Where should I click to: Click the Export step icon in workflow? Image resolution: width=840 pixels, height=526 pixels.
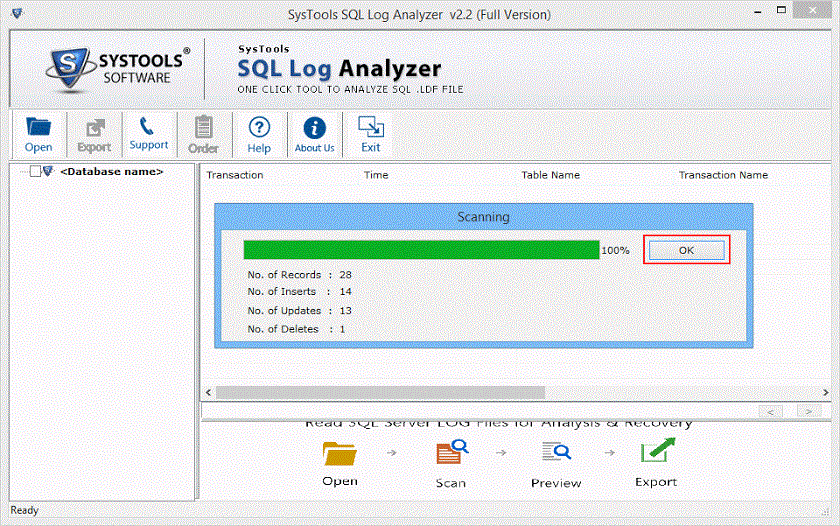pyautogui.click(x=658, y=450)
